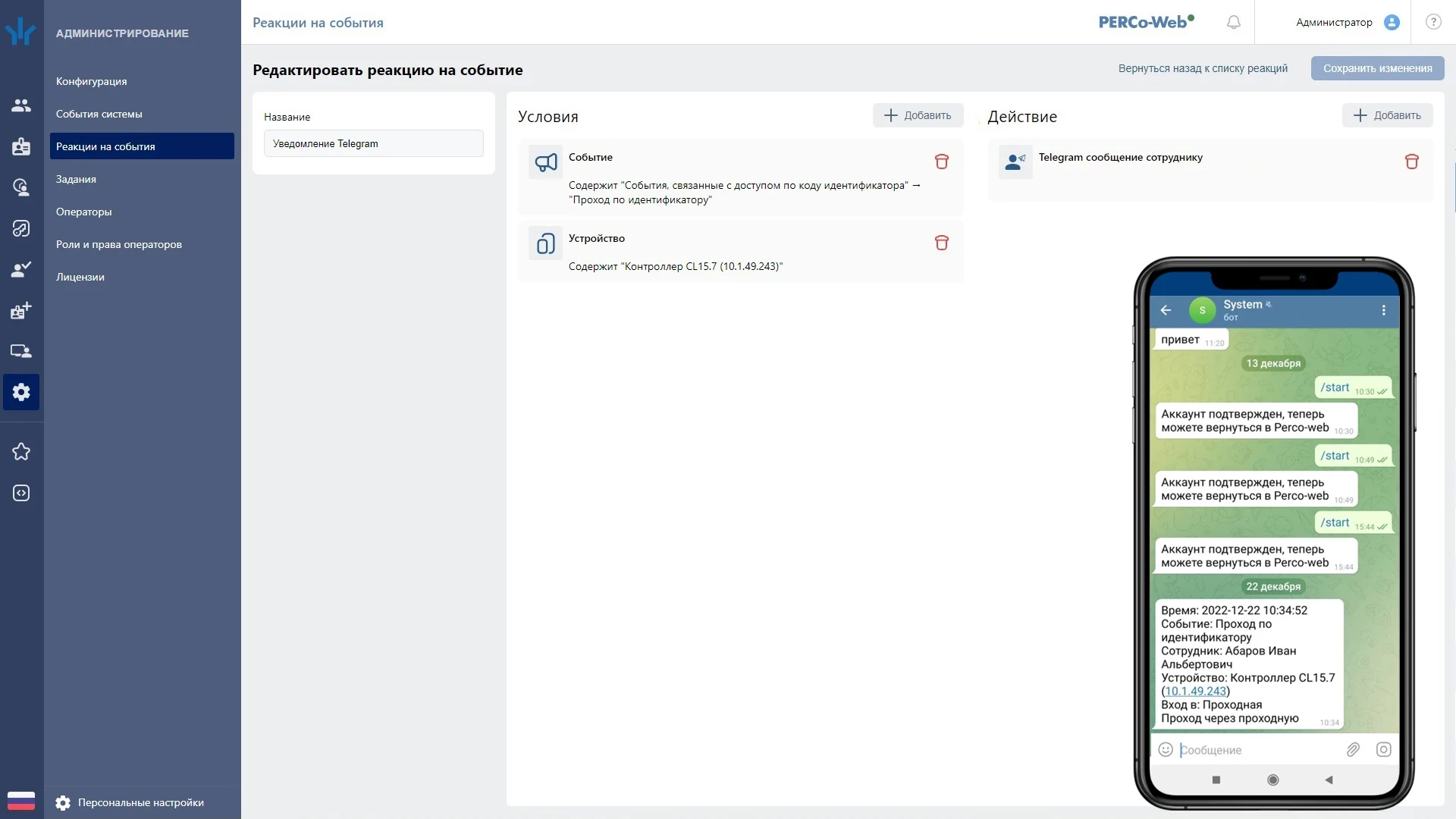
Task: Add a new action under Действие
Action: pyautogui.click(x=1388, y=115)
